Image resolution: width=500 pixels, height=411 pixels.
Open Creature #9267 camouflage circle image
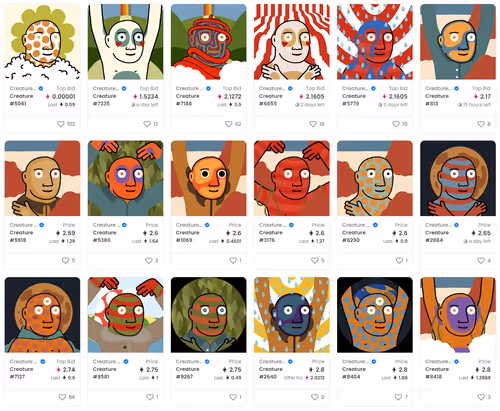209,315
